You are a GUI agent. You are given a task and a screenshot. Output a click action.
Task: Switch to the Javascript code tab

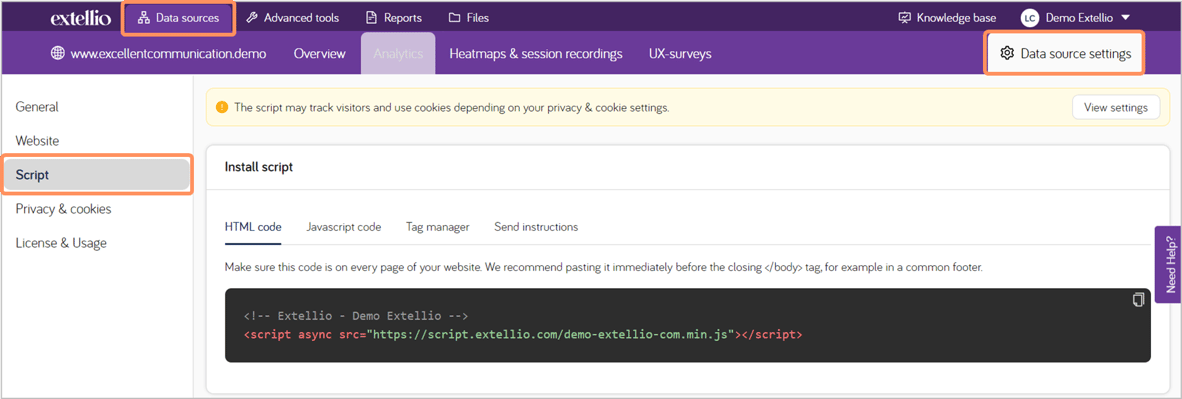(x=344, y=227)
